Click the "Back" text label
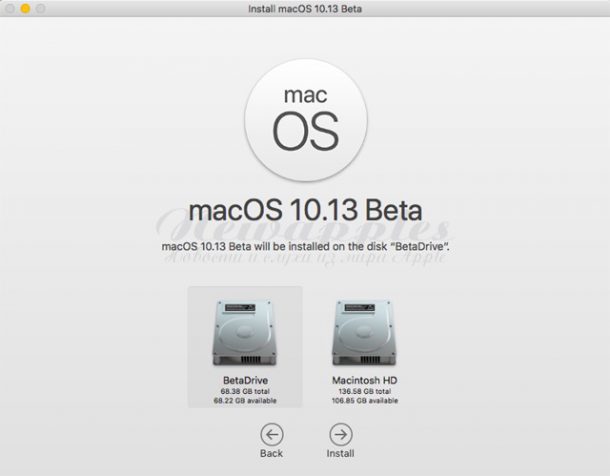 tap(272, 453)
